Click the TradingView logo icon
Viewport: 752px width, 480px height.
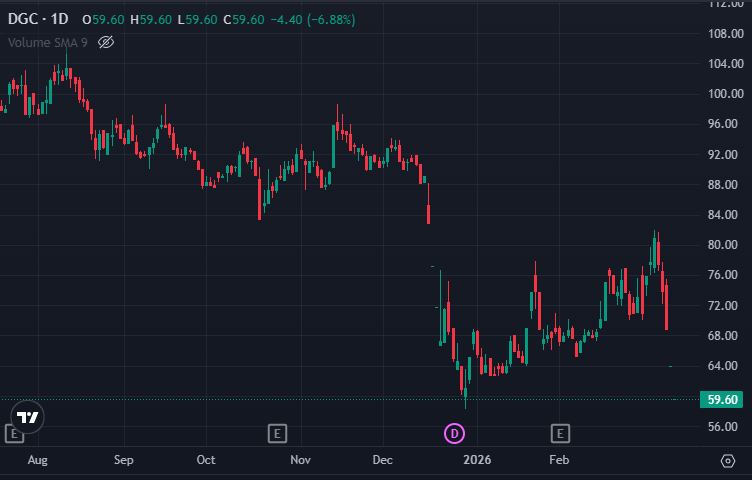28,417
